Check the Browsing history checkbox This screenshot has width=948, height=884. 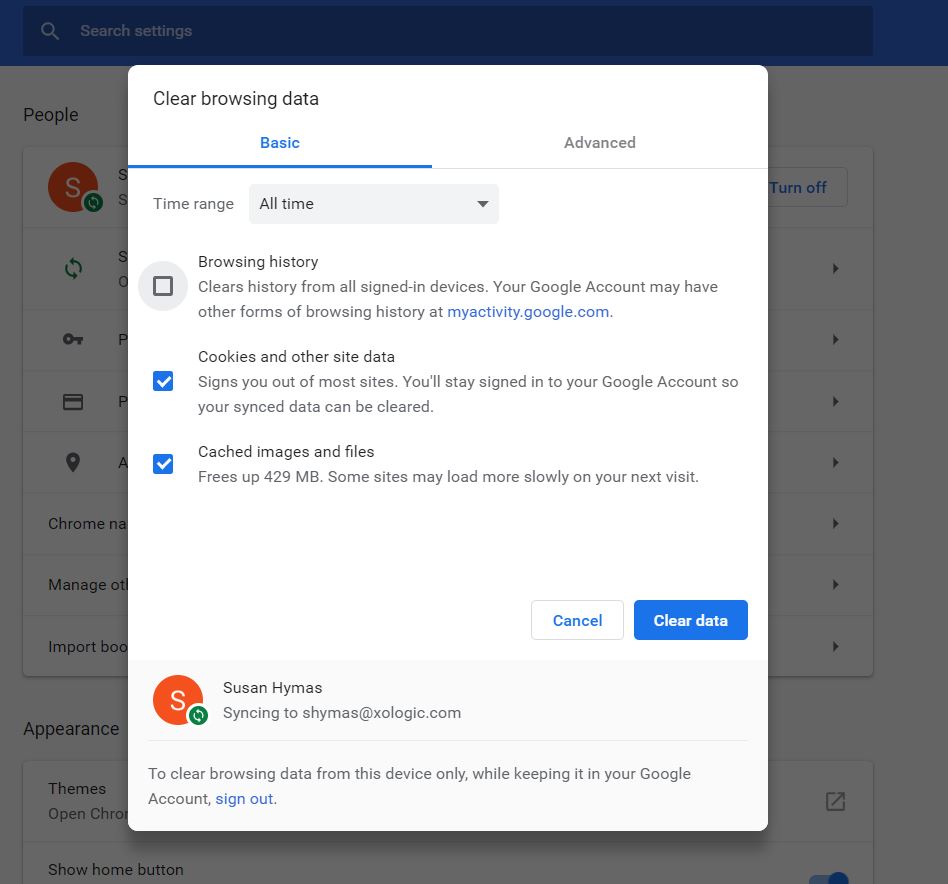click(x=163, y=286)
